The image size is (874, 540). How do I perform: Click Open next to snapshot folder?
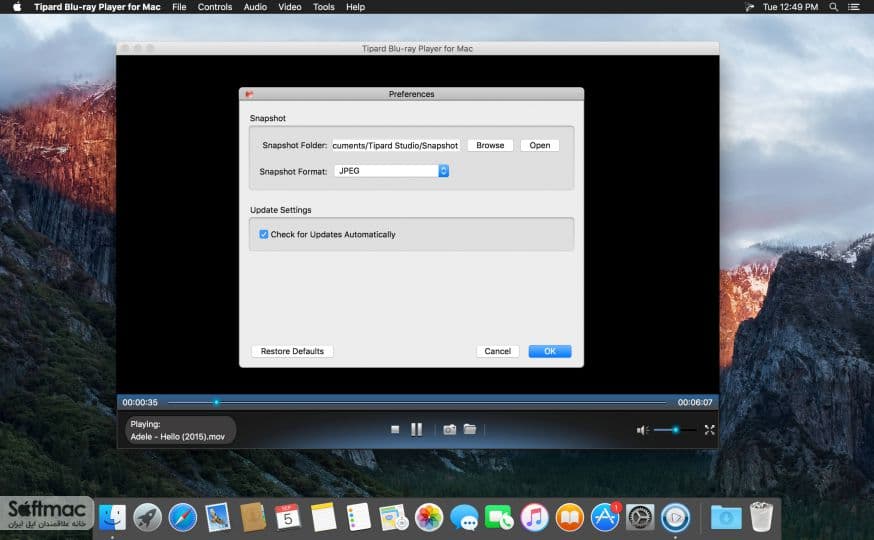[x=540, y=145]
